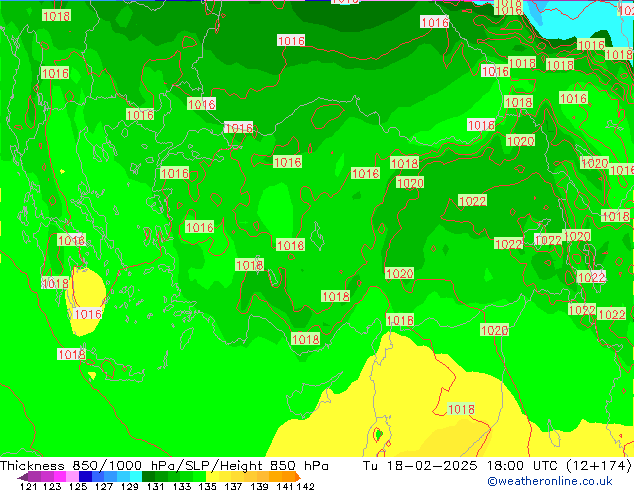634x490 pixels.
Task: Click the 1016 isobar label inside the small yellow oval
Action: 88,314
